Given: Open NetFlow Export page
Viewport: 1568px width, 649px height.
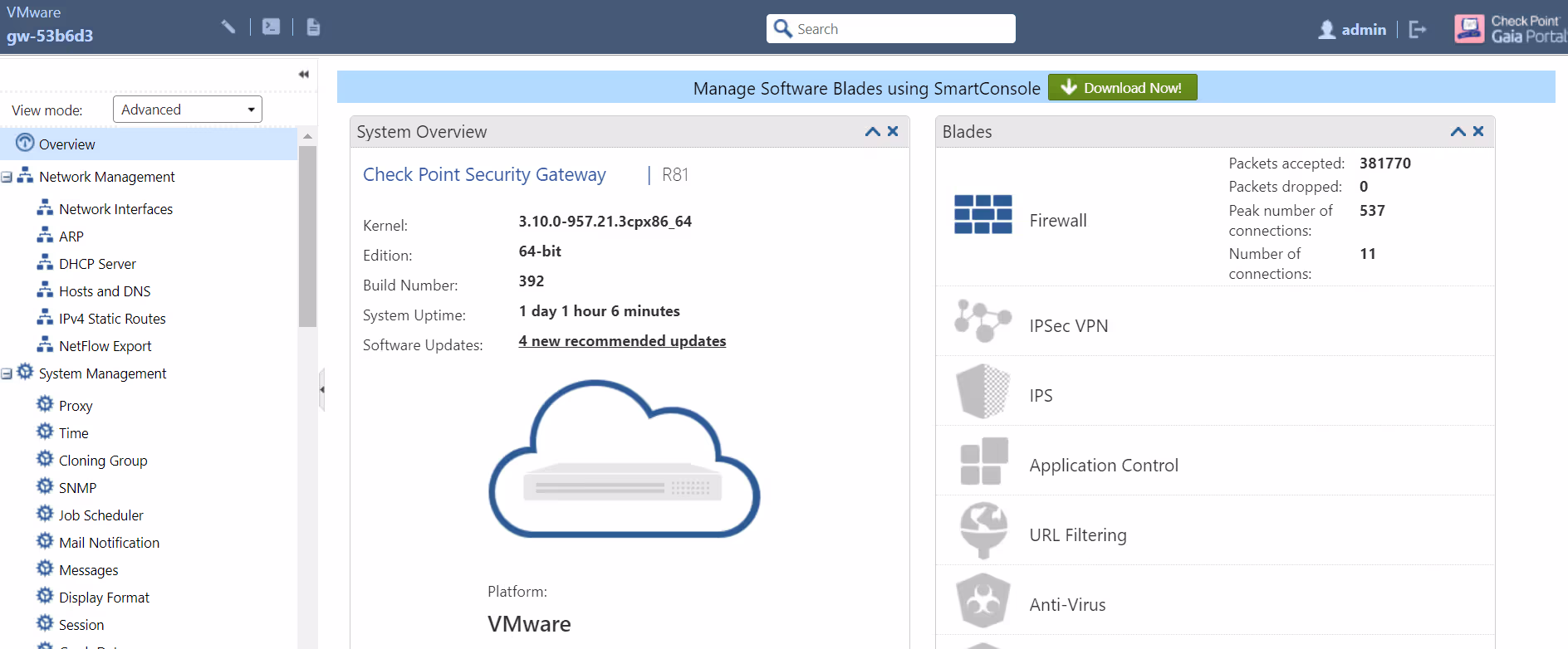Looking at the screenshot, I should pos(105,346).
